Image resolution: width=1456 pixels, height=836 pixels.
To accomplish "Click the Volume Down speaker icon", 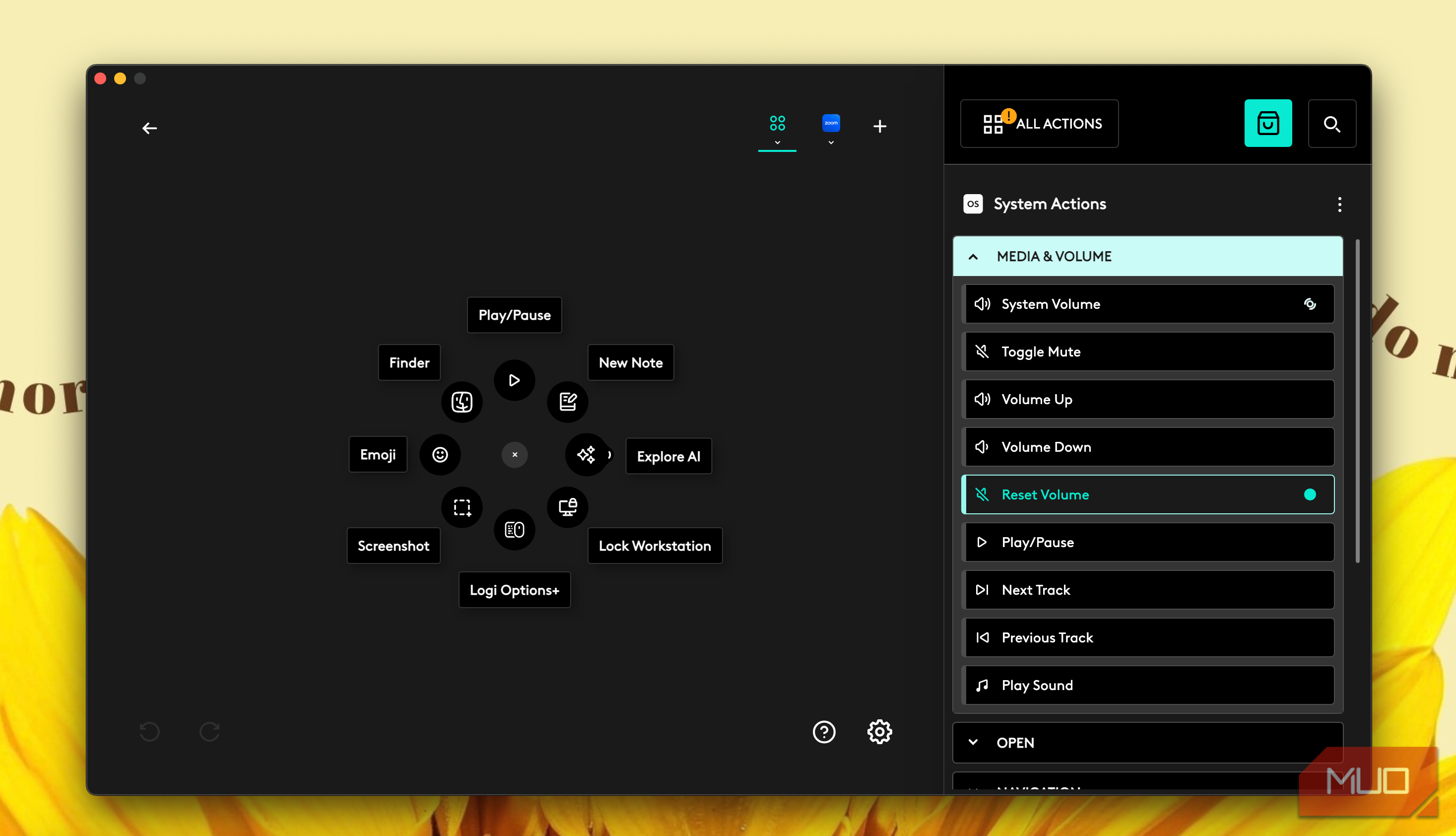I will 982,447.
